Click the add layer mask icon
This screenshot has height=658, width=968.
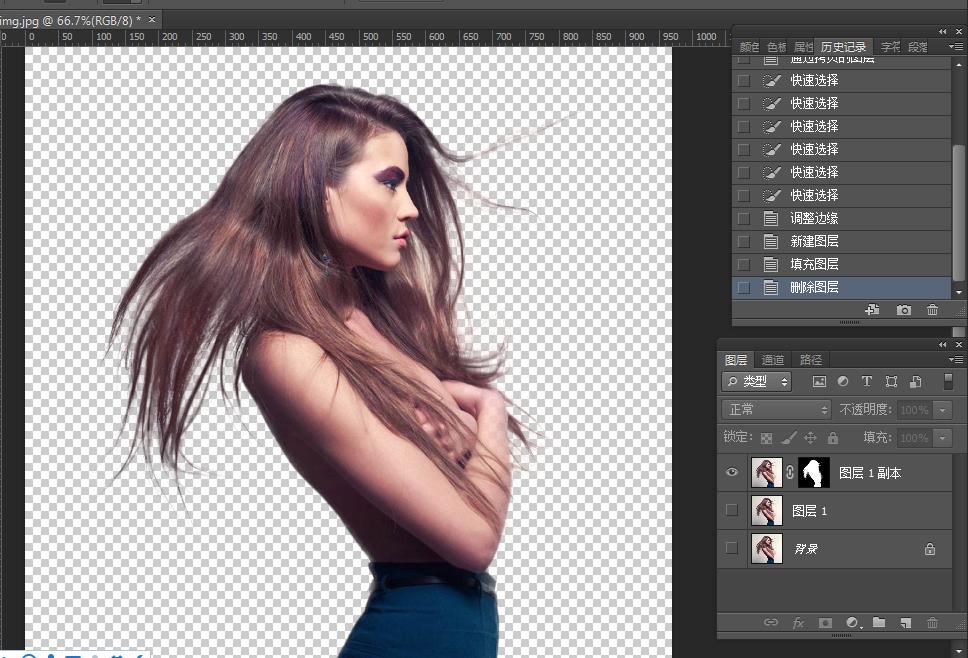[x=825, y=622]
